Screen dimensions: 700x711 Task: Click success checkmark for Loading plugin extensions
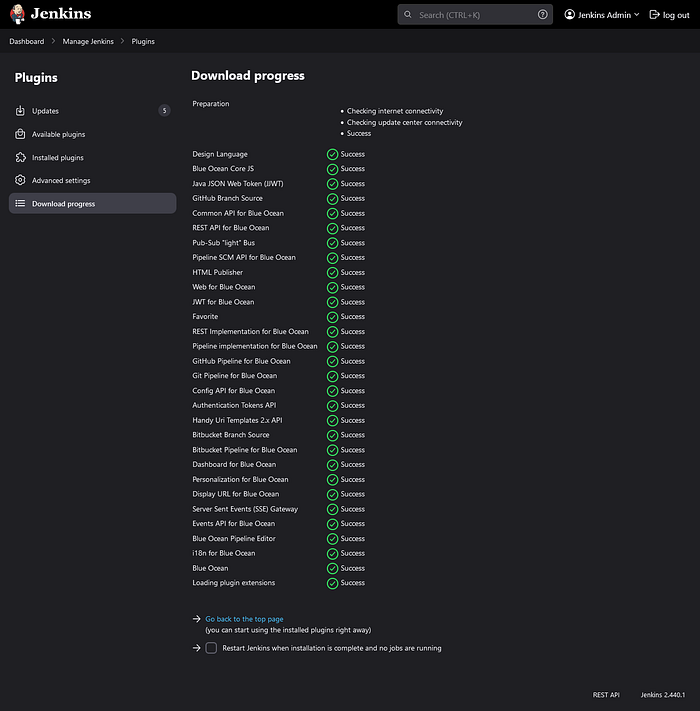(x=332, y=583)
